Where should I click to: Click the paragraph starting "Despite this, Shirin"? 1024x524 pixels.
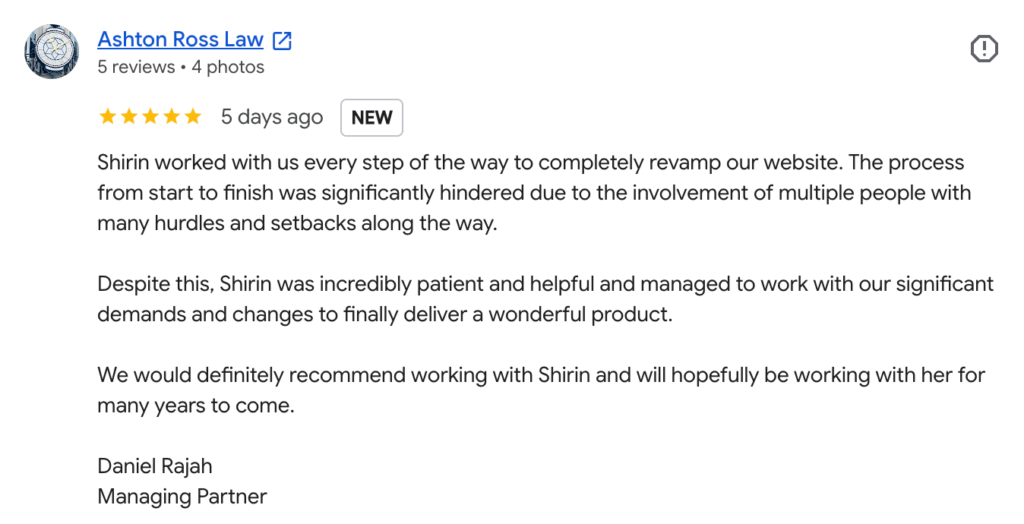[545, 299]
